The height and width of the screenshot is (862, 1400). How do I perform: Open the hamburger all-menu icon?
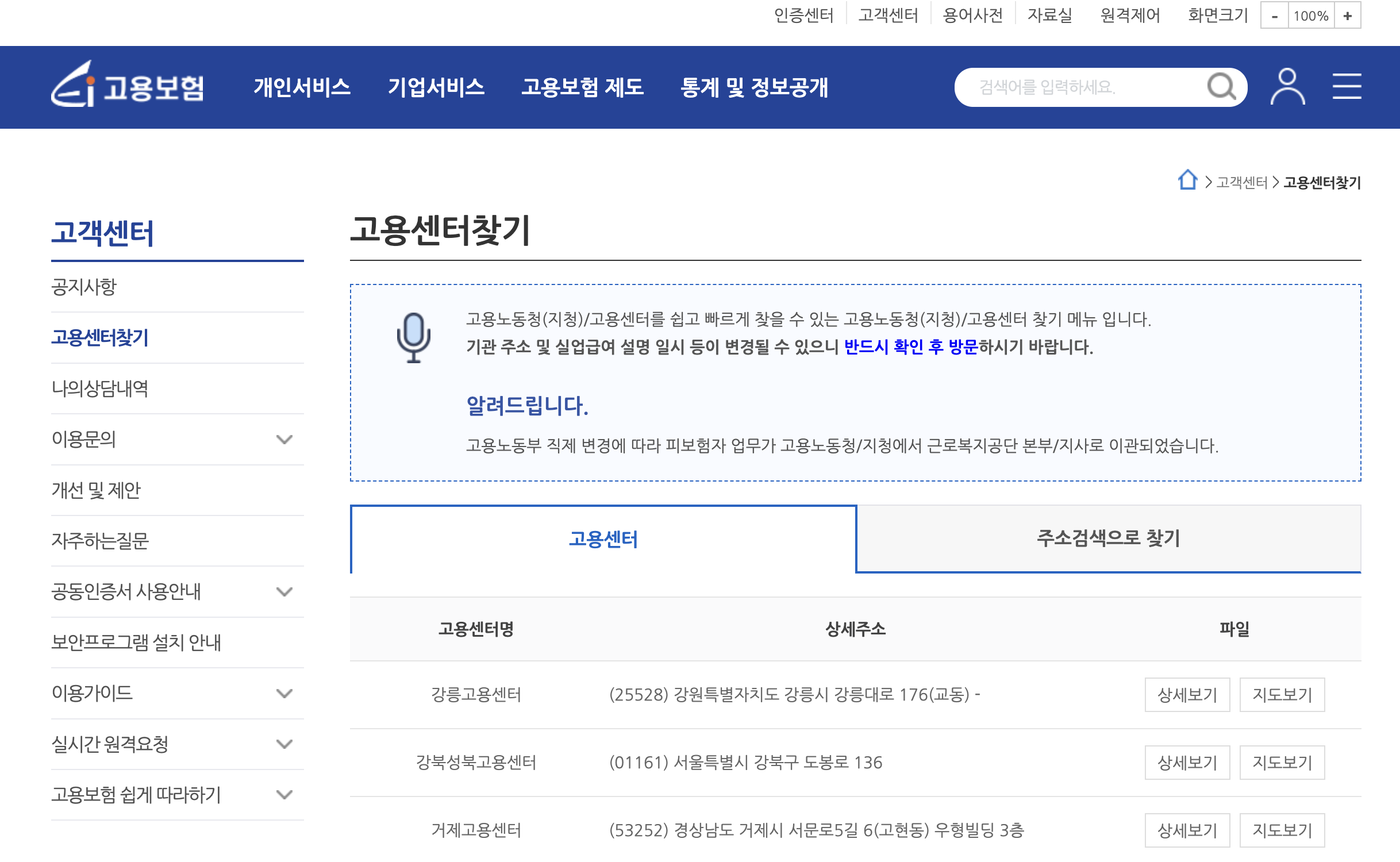(1347, 87)
